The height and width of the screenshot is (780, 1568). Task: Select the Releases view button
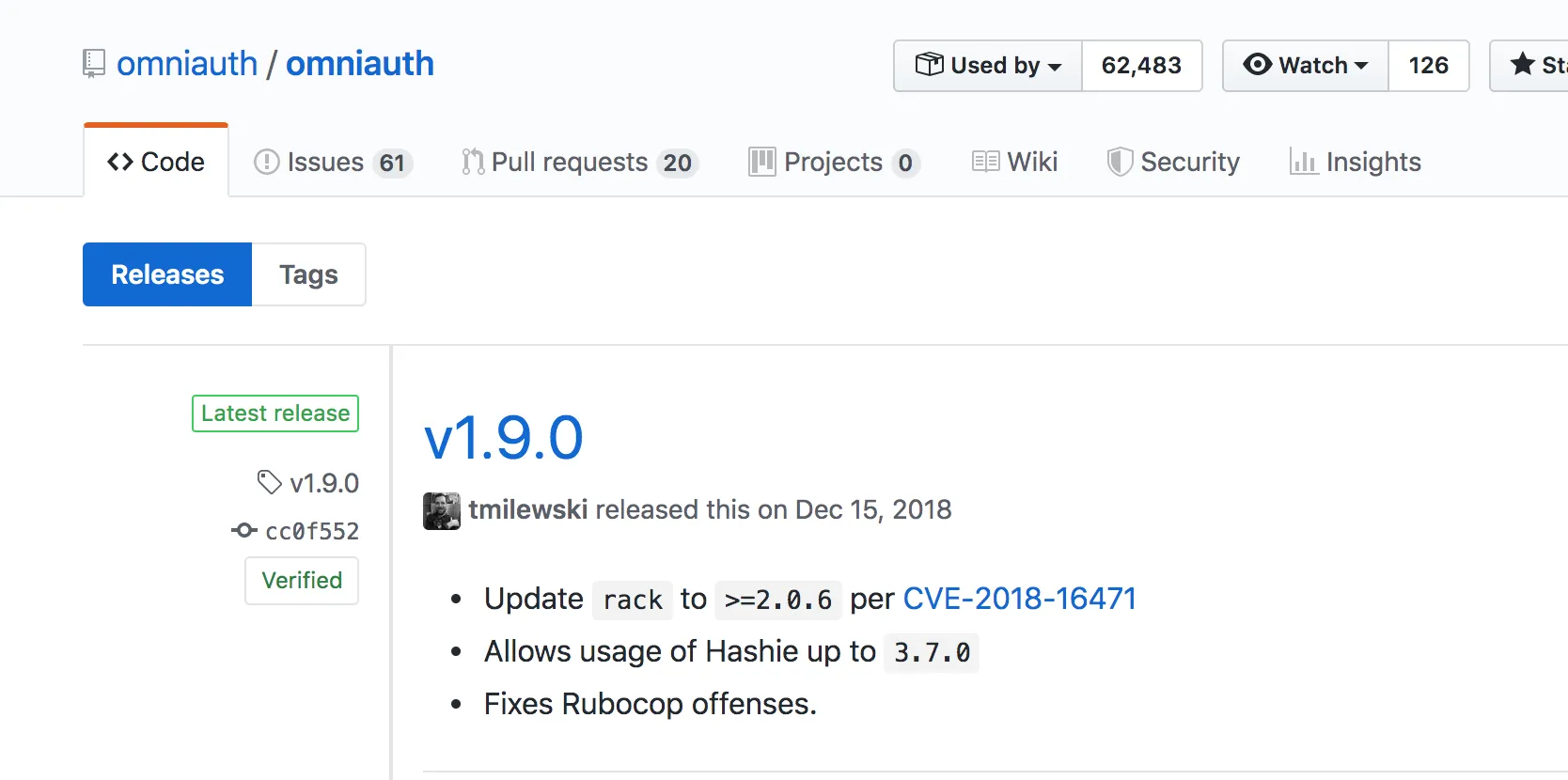[167, 274]
